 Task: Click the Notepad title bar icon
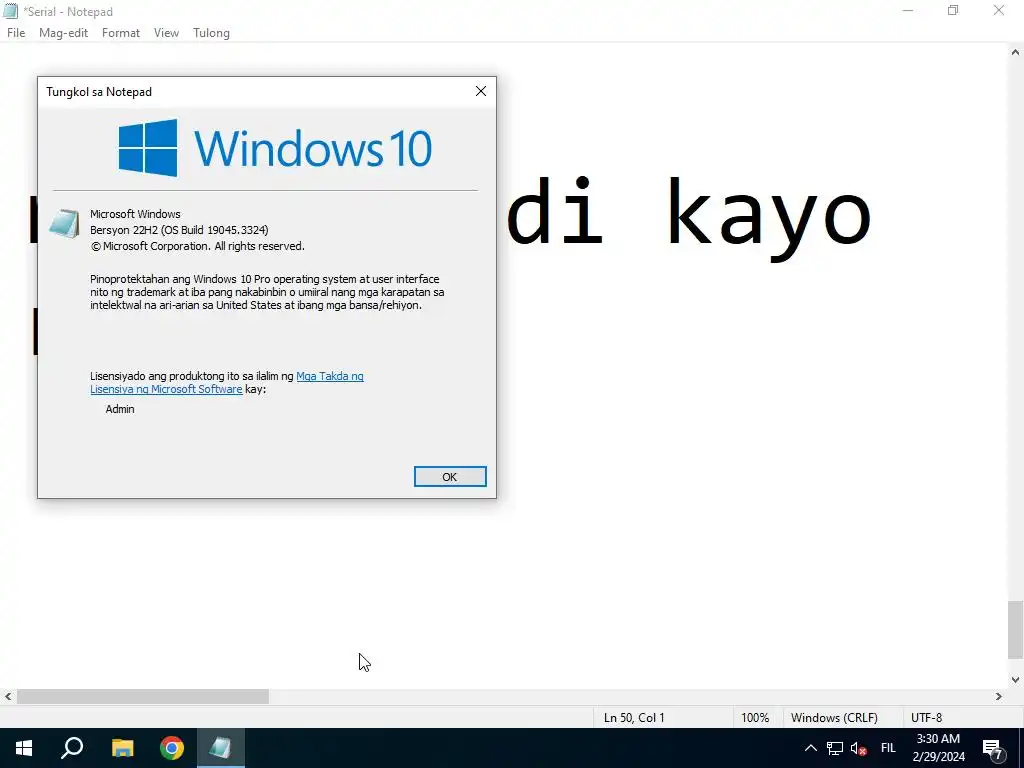[10, 11]
